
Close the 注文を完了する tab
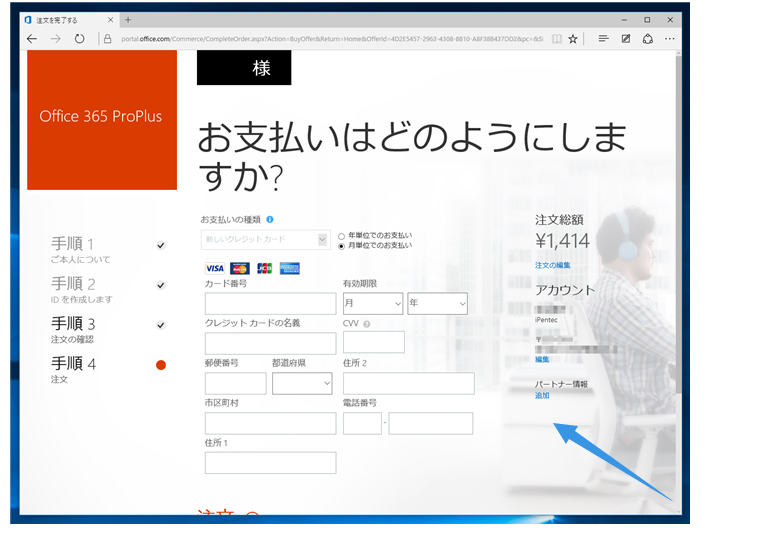click(111, 20)
